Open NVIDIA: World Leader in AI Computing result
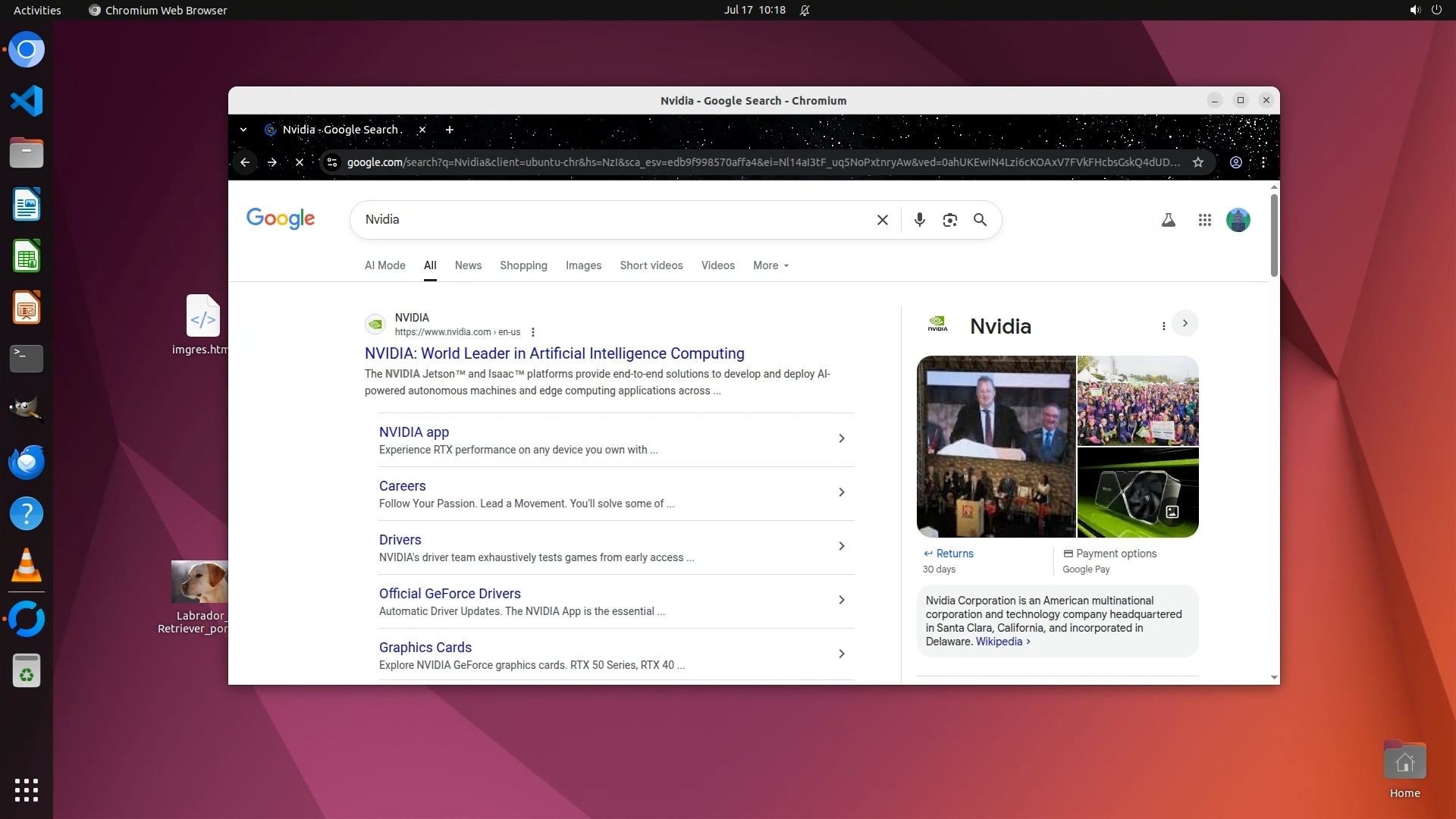This screenshot has height=819, width=1456. (554, 353)
